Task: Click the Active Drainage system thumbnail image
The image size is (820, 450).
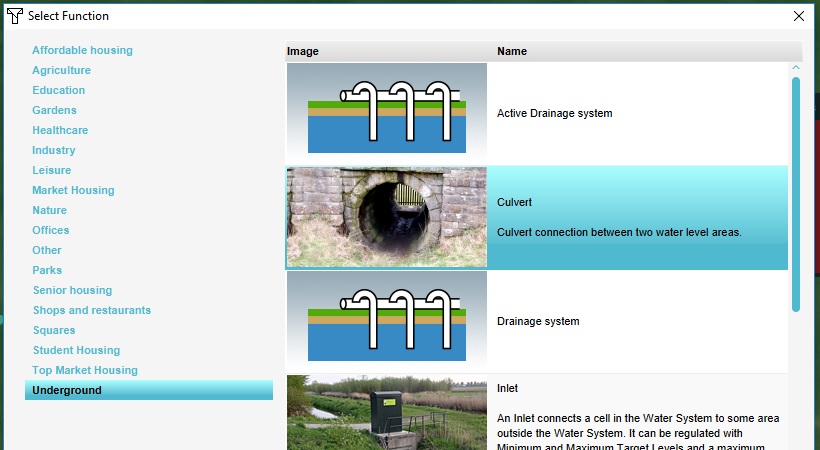Action: pyautogui.click(x=386, y=114)
